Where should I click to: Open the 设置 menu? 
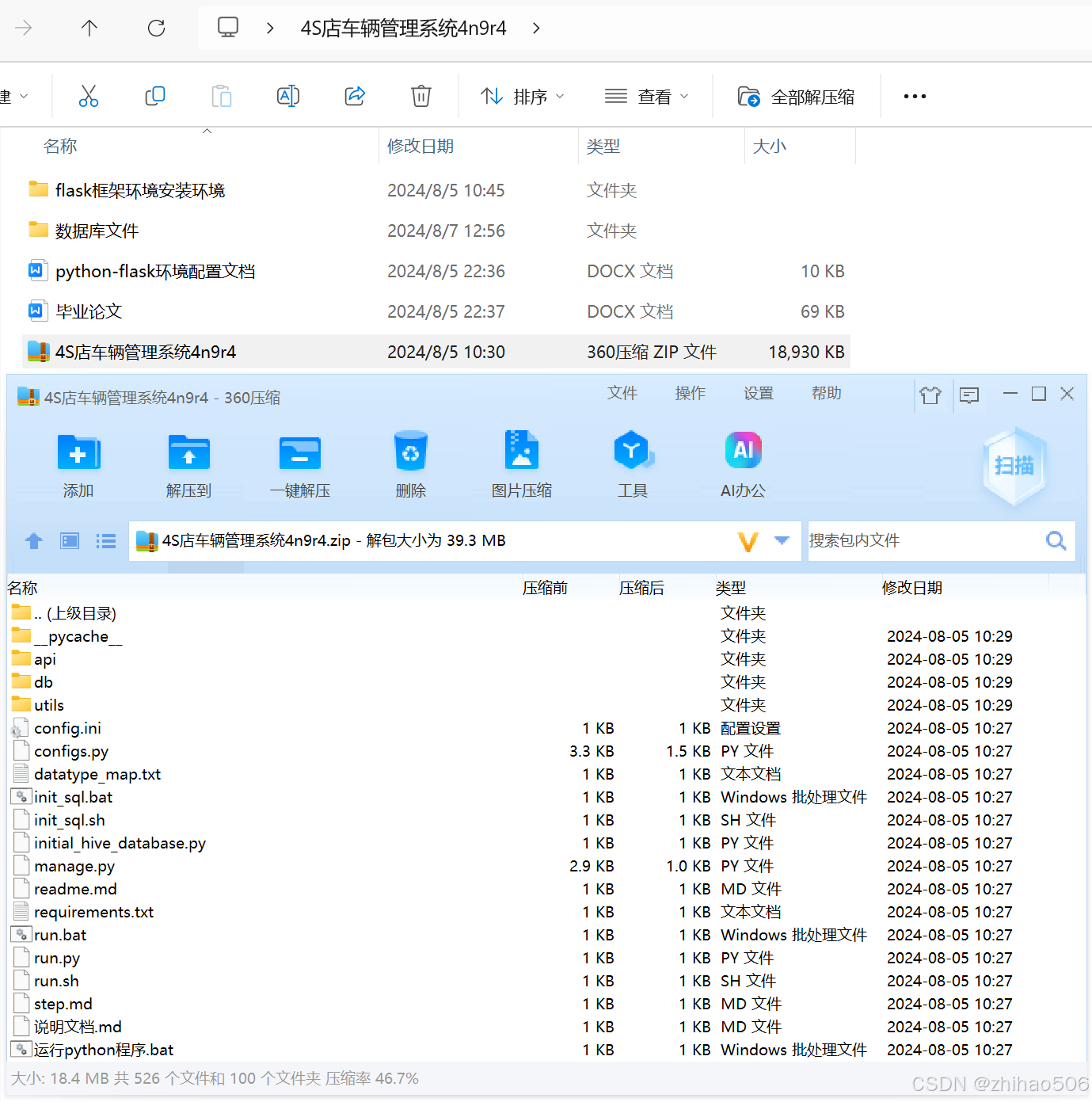[758, 393]
